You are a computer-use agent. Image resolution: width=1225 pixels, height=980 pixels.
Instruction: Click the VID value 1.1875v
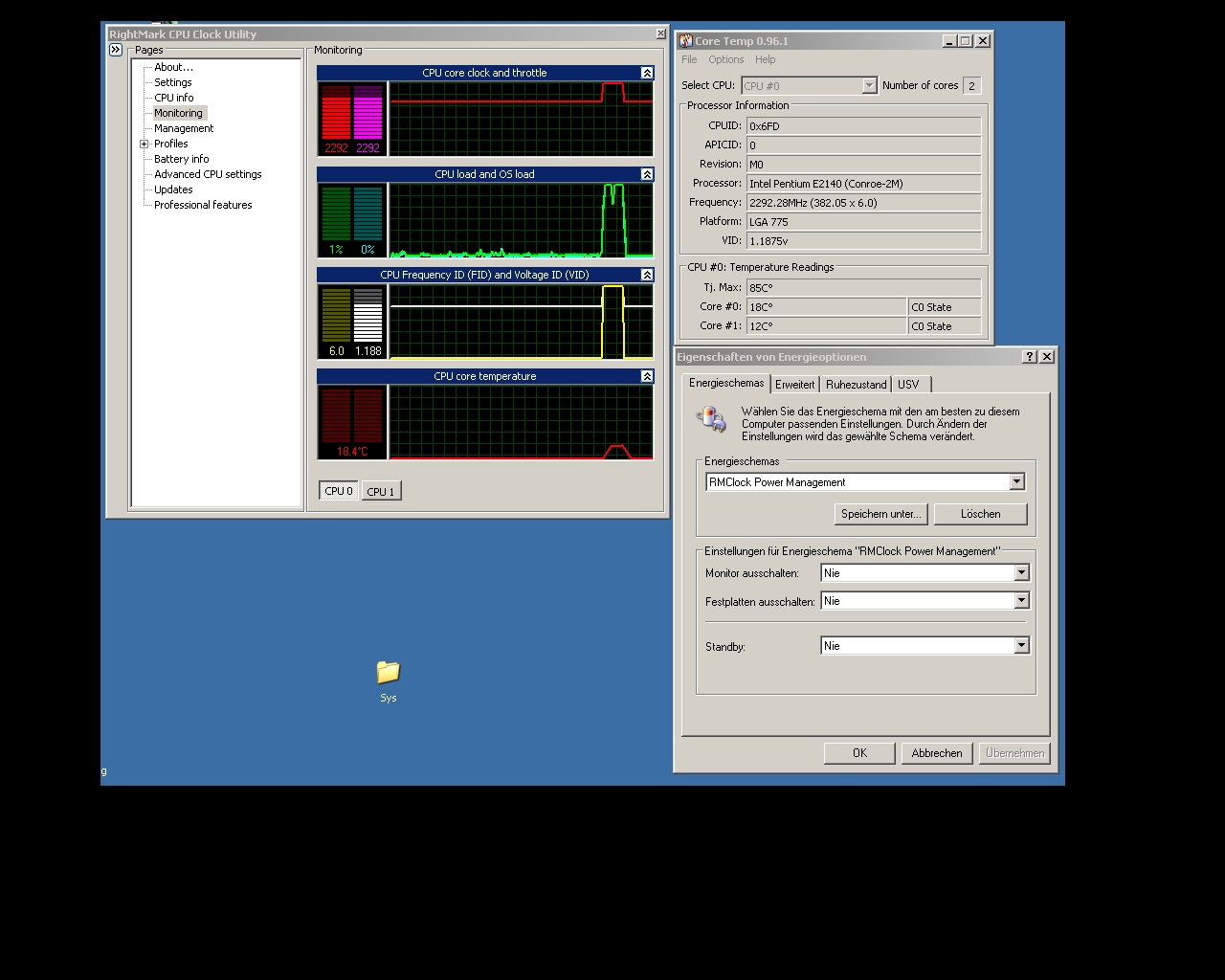[x=863, y=241]
